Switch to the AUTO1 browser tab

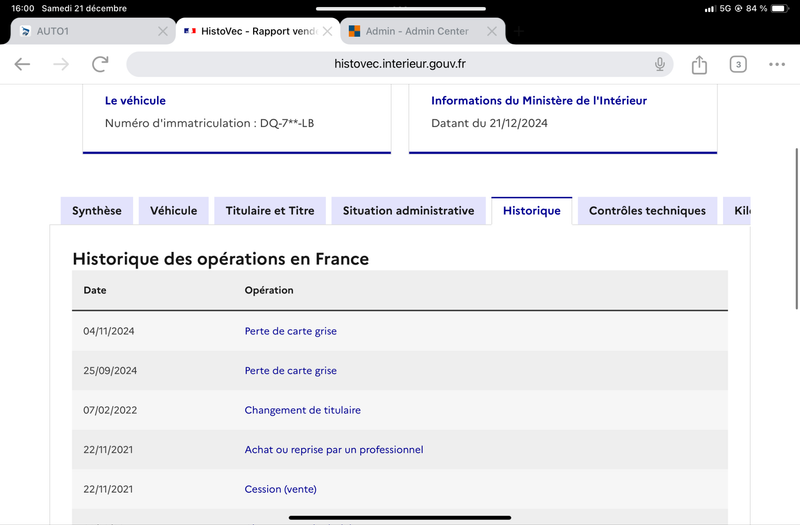[x=93, y=31]
